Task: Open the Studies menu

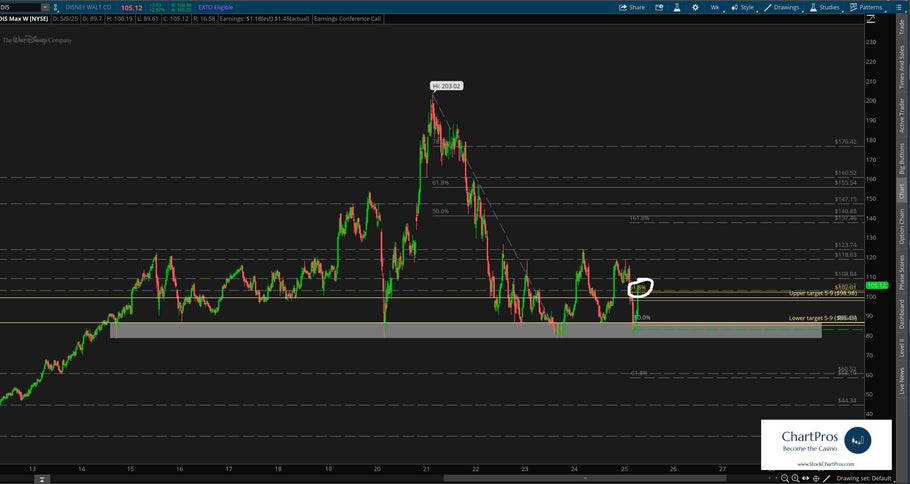Action: [x=825, y=8]
